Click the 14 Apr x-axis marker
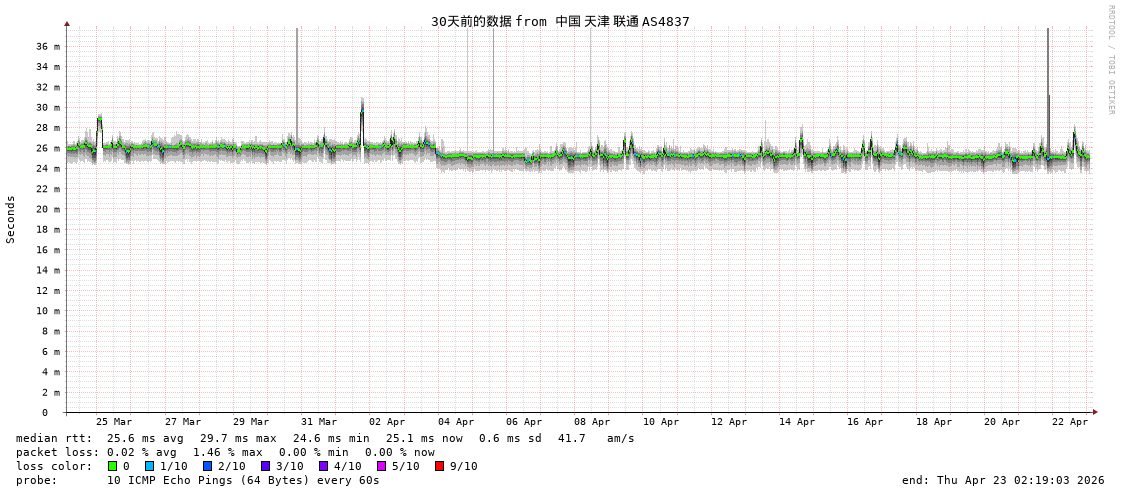 tap(797, 422)
